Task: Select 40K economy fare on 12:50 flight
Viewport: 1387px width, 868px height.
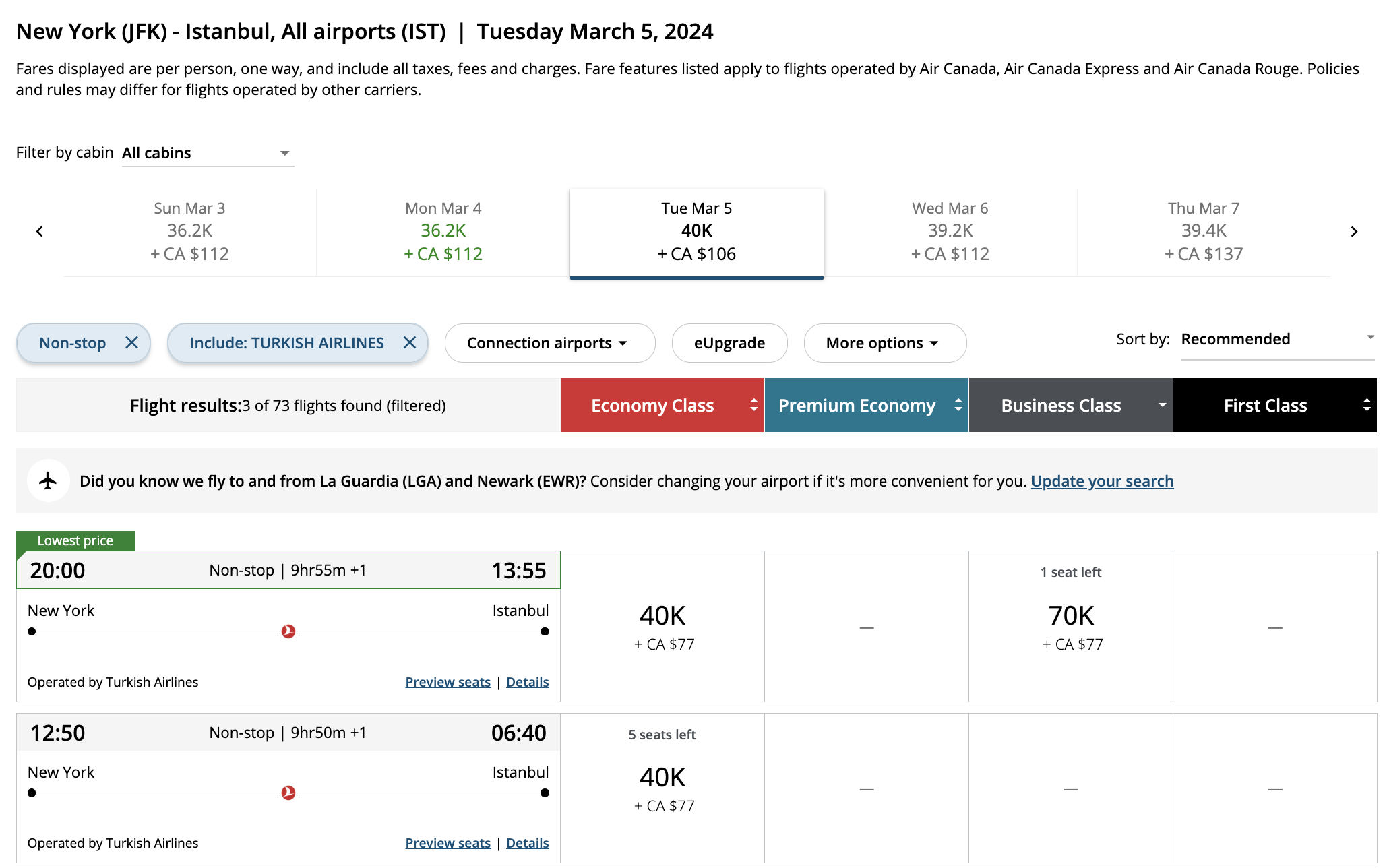Action: [662, 788]
